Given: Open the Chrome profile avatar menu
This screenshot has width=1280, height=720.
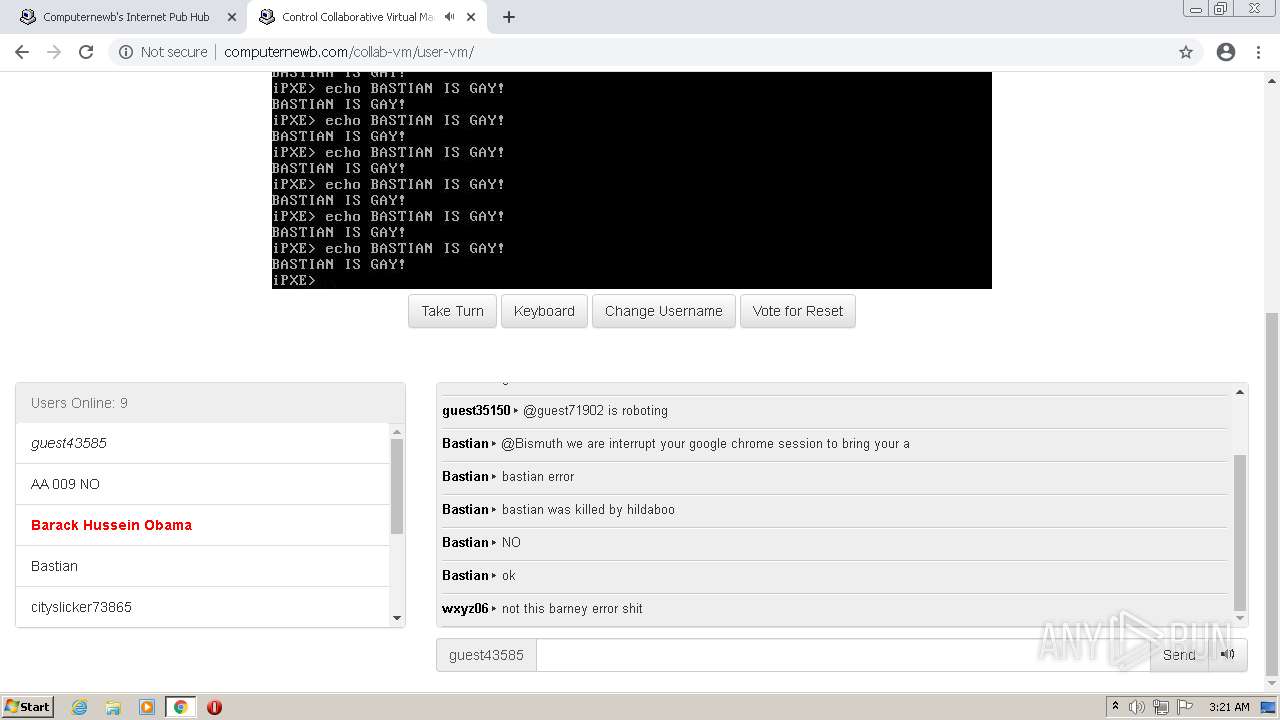Looking at the screenshot, I should pos(1226,52).
